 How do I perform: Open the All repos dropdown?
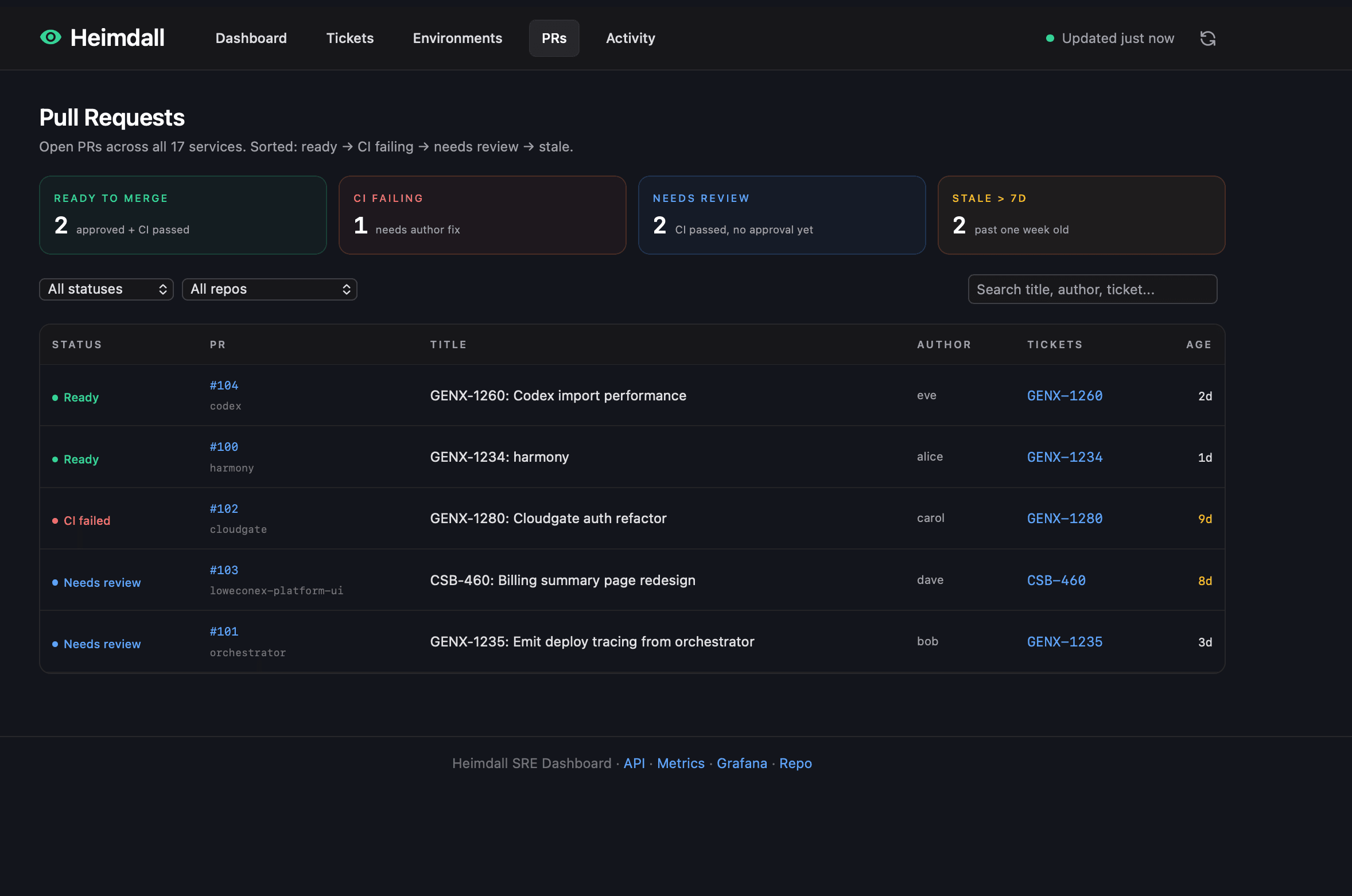[269, 289]
